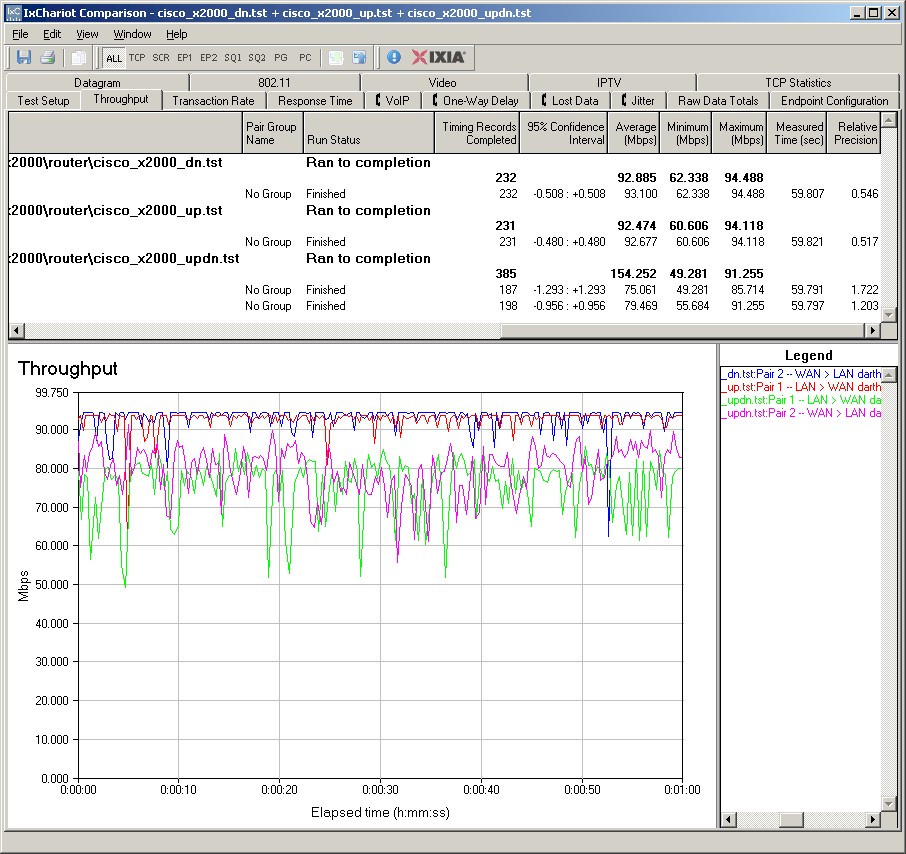The image size is (906, 854).
Task: Select the ALL filter toolbar button
Action: tap(114, 58)
